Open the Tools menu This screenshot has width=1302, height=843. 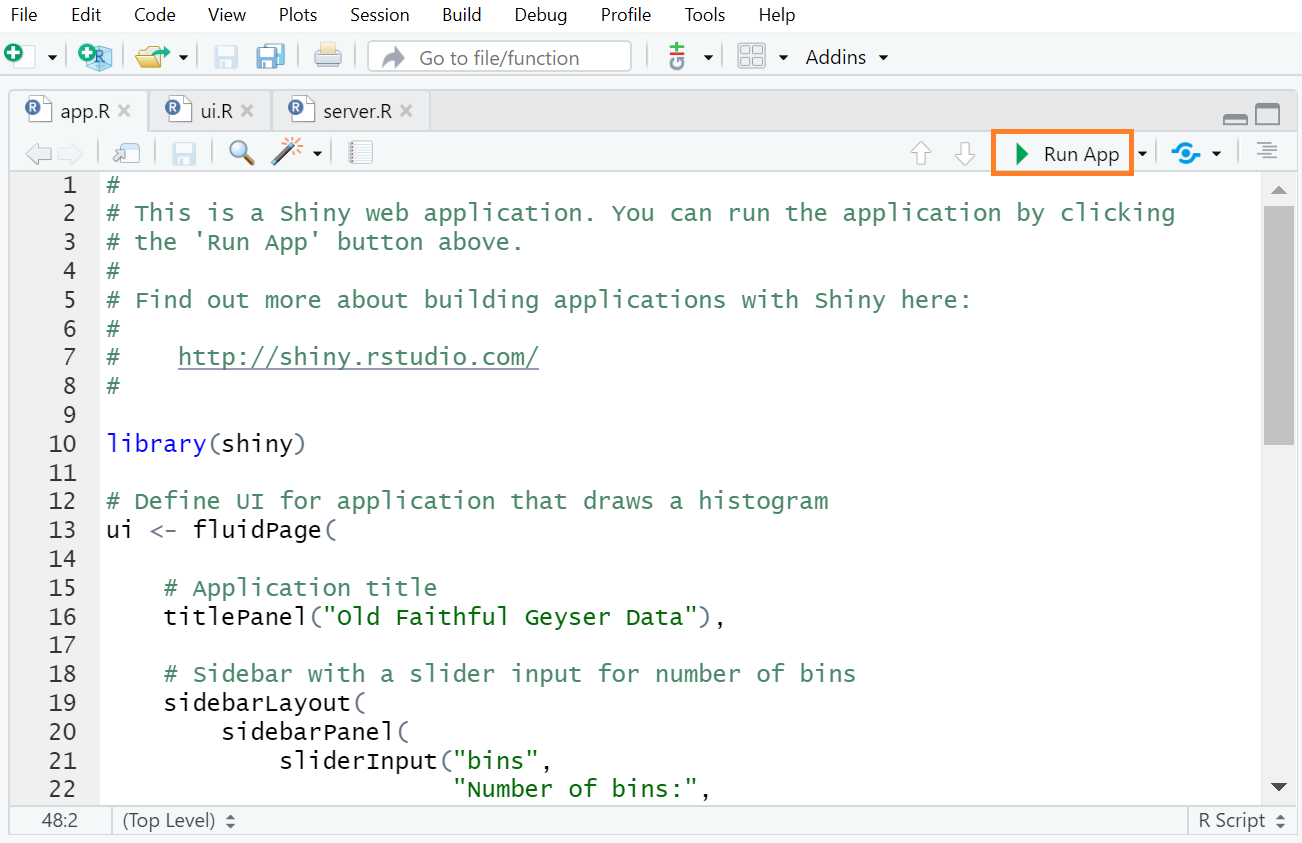point(705,15)
